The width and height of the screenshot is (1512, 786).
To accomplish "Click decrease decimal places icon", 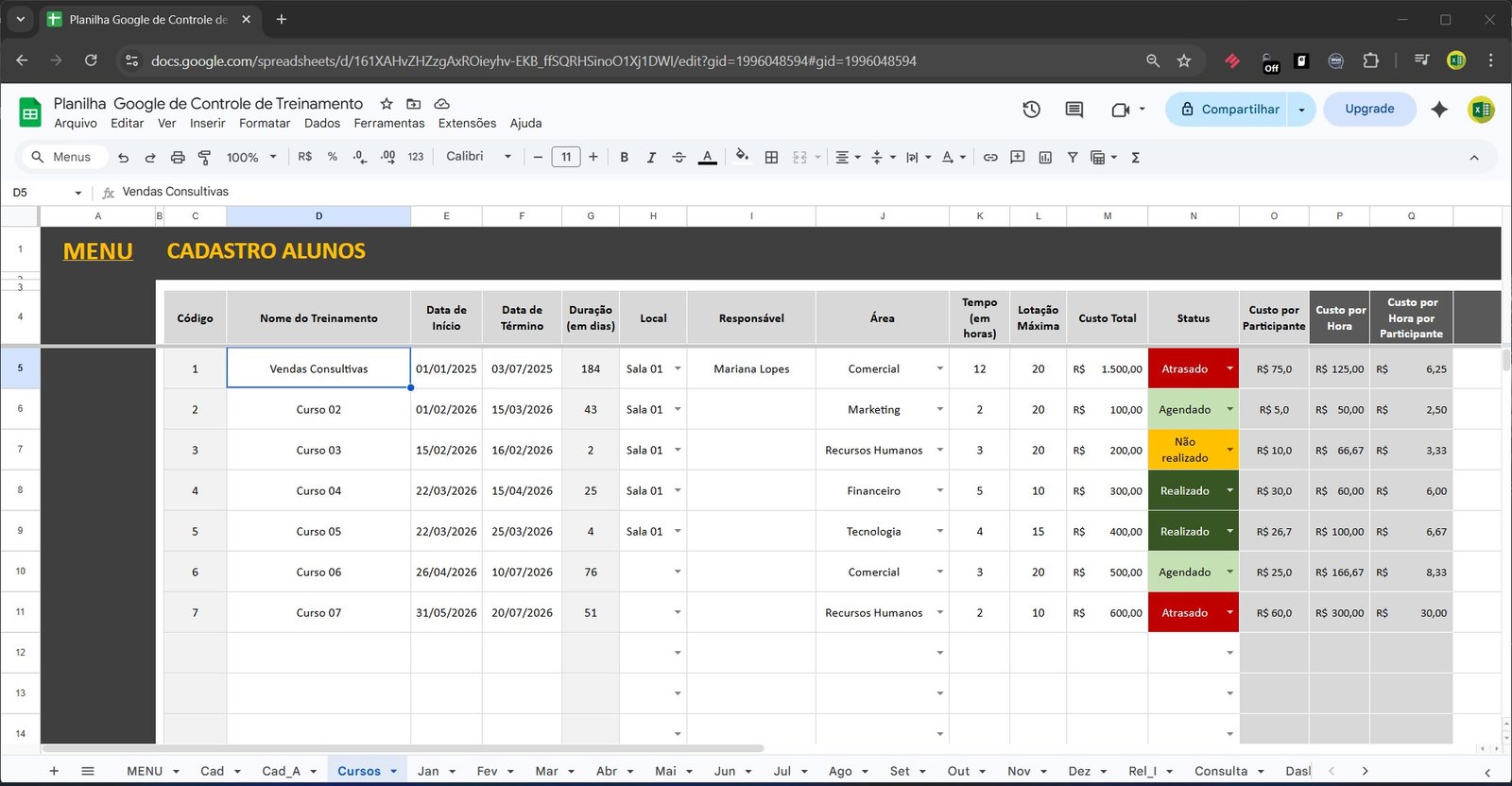I will (x=360, y=157).
